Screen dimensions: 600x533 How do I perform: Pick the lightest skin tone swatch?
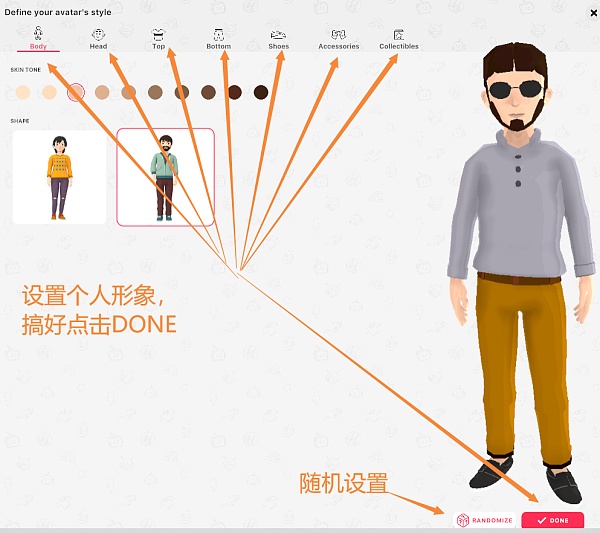(x=23, y=92)
